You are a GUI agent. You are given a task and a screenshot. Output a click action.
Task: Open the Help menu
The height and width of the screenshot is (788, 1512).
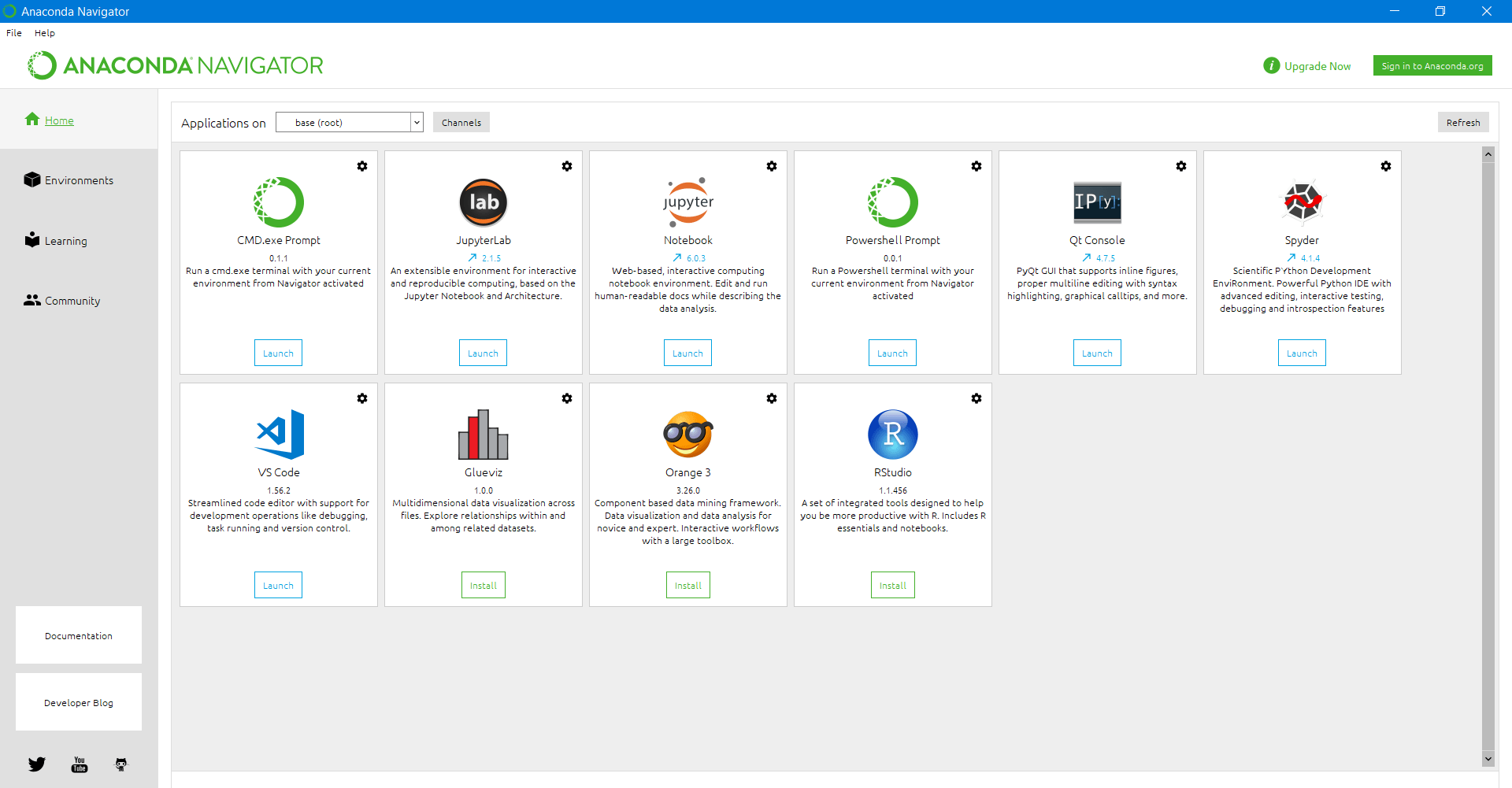click(45, 33)
